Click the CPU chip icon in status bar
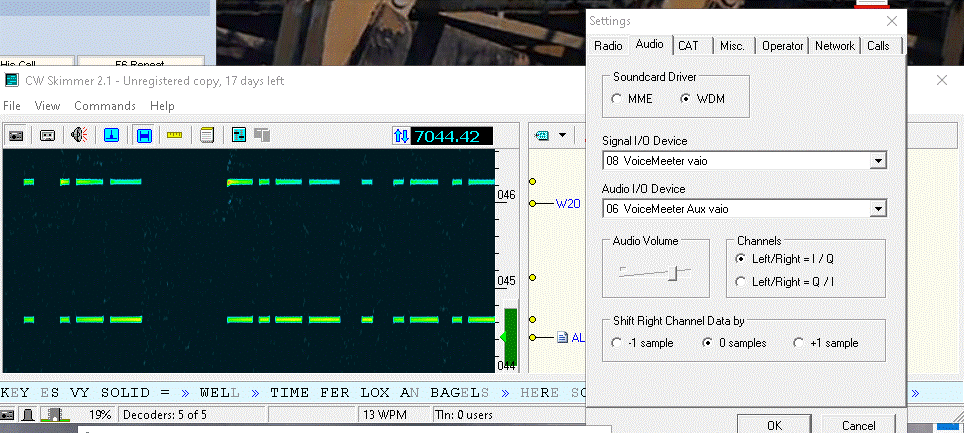Viewport: 964px width, 433px height. pos(55,415)
